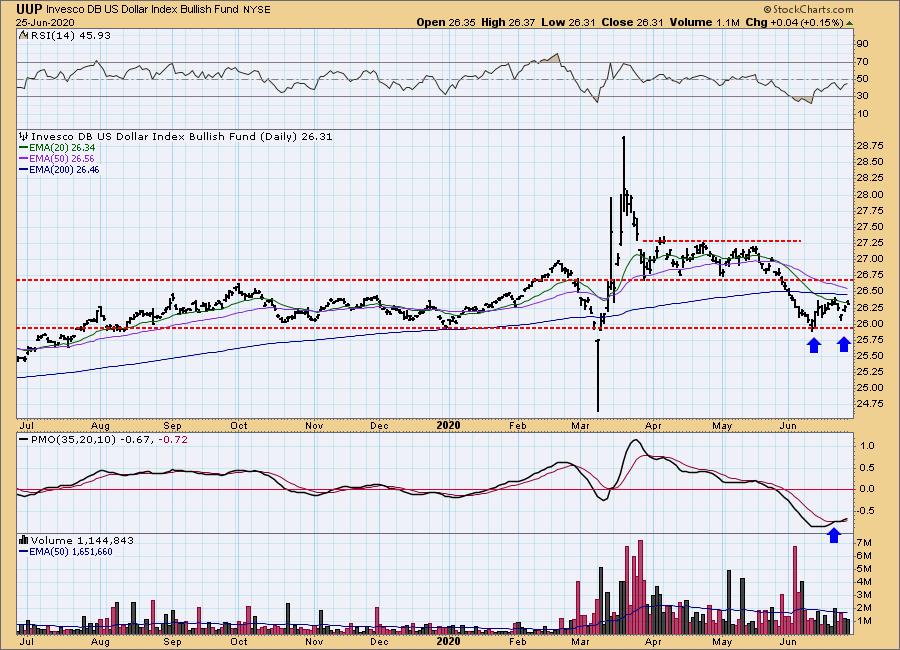Click the 27.25 price axis label

point(870,243)
